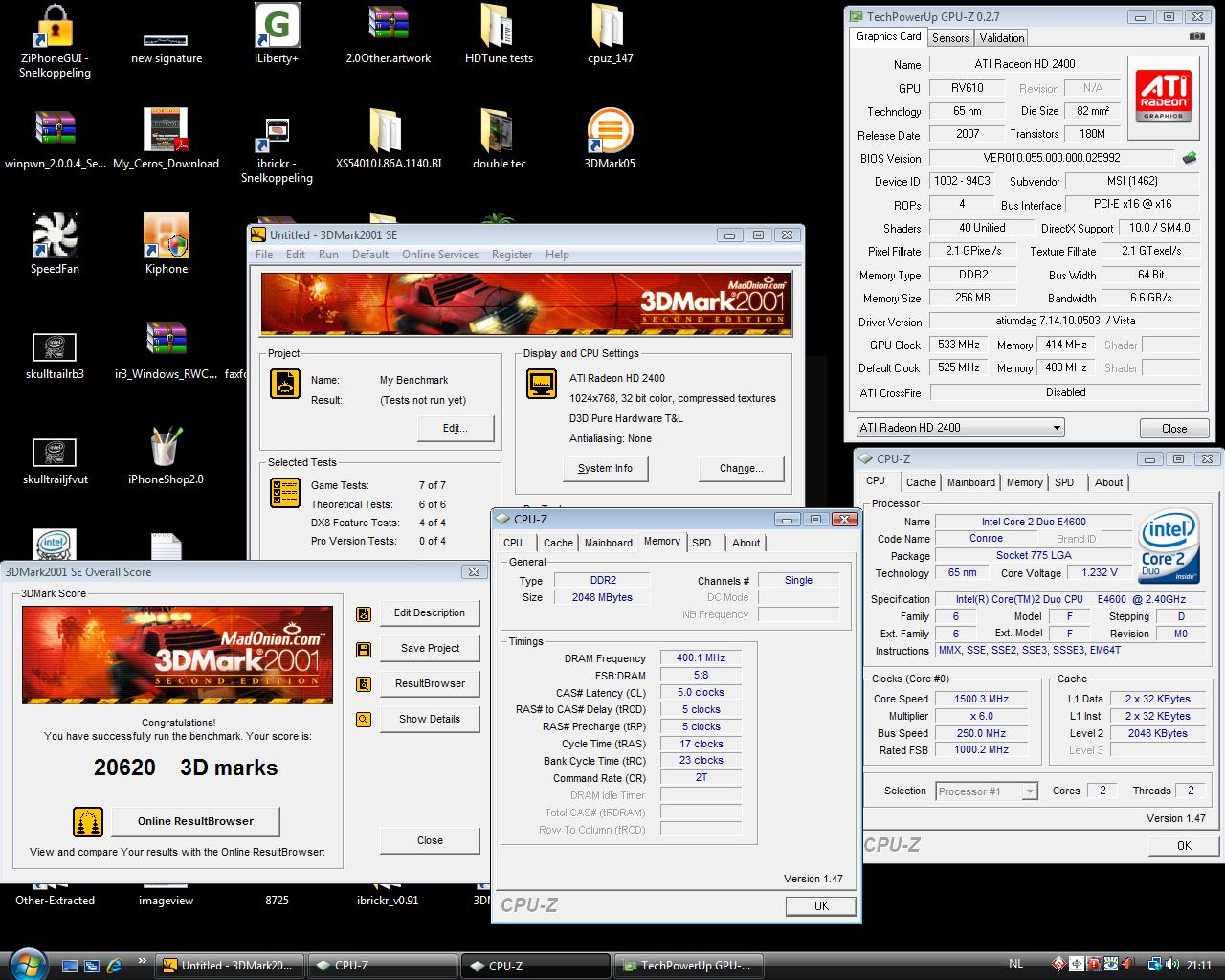Switch to the Validation tab in GPU-Z

pos(1002,38)
